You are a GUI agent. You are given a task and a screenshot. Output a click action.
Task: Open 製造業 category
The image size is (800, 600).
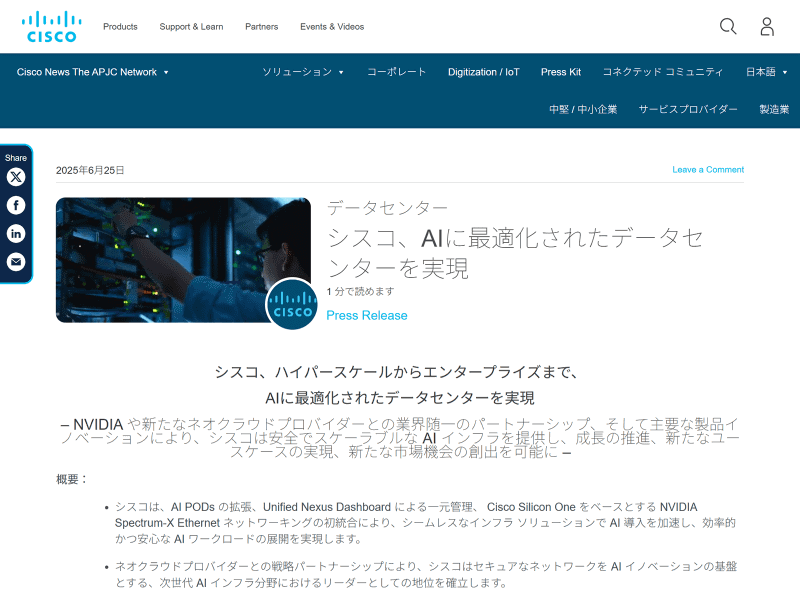tap(774, 109)
